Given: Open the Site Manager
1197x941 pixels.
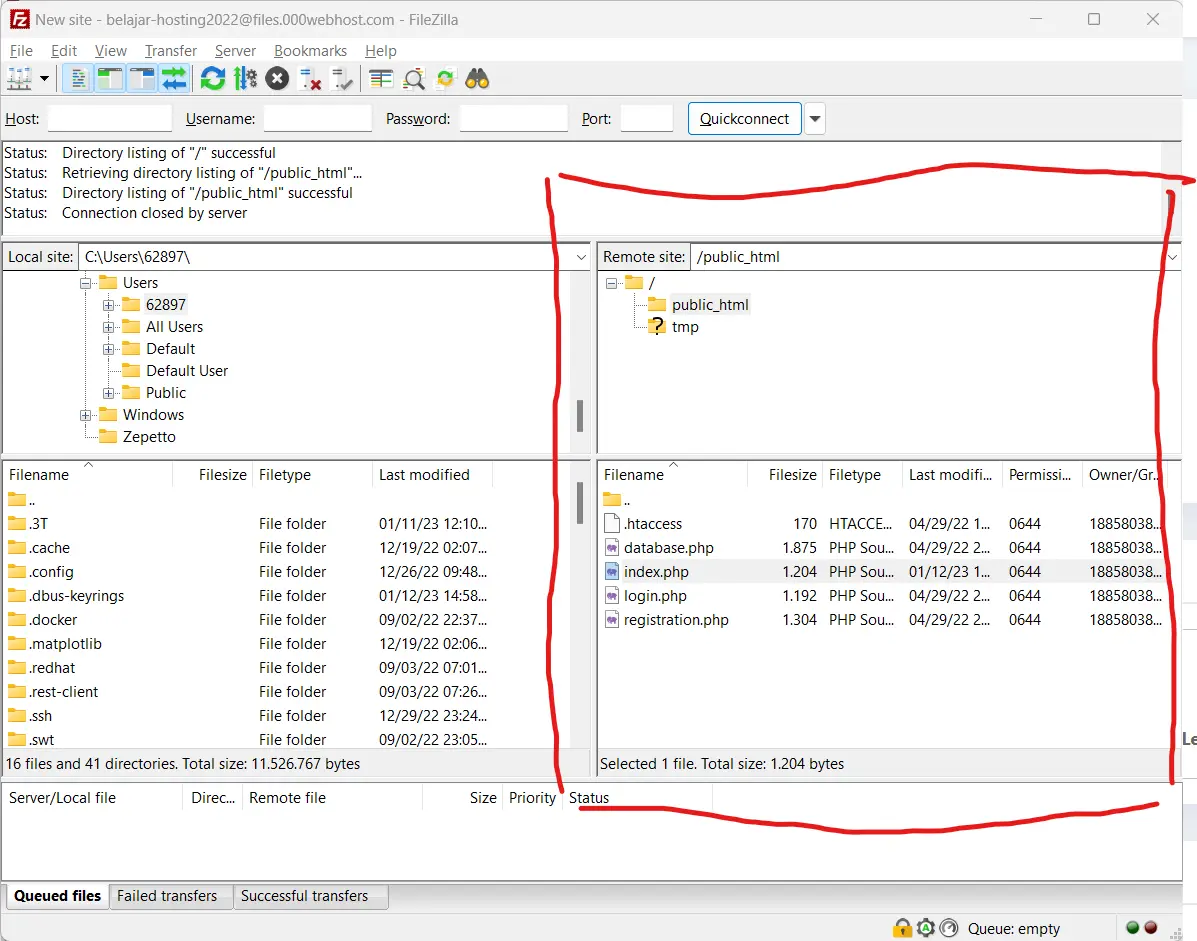Looking at the screenshot, I should click(19, 79).
